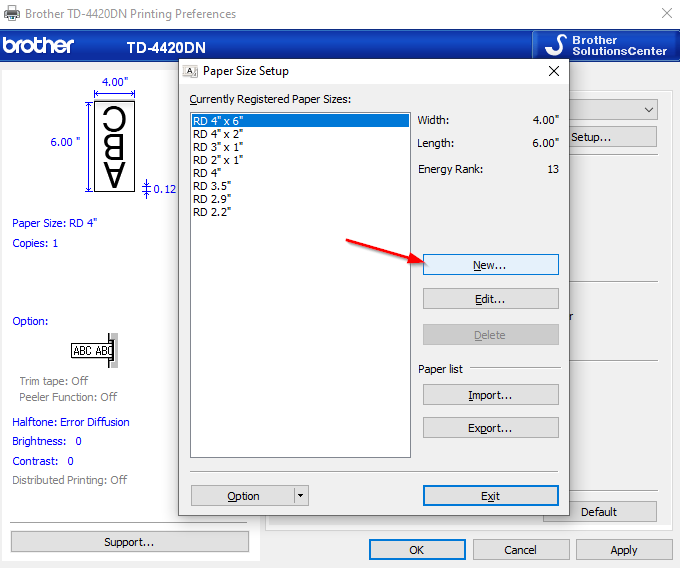Click the Support... button
The height and width of the screenshot is (568, 680).
[x=130, y=542]
